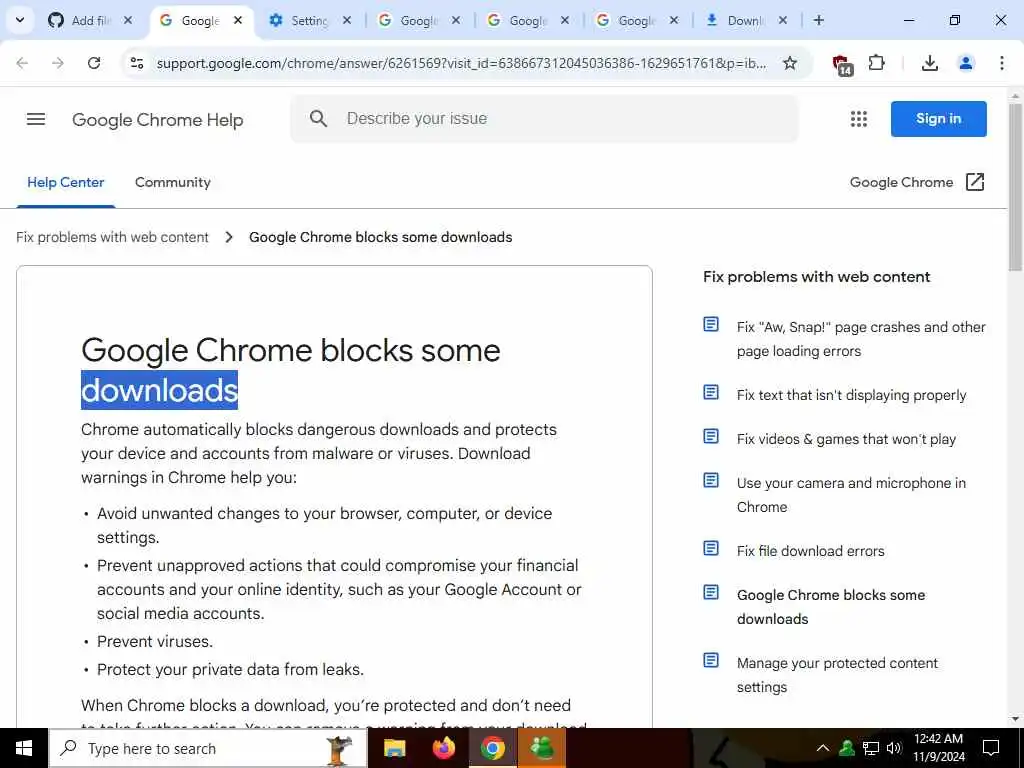Click the document icon beside Fix "Aw, Snap!" article
This screenshot has height=768, width=1024.
coord(711,324)
